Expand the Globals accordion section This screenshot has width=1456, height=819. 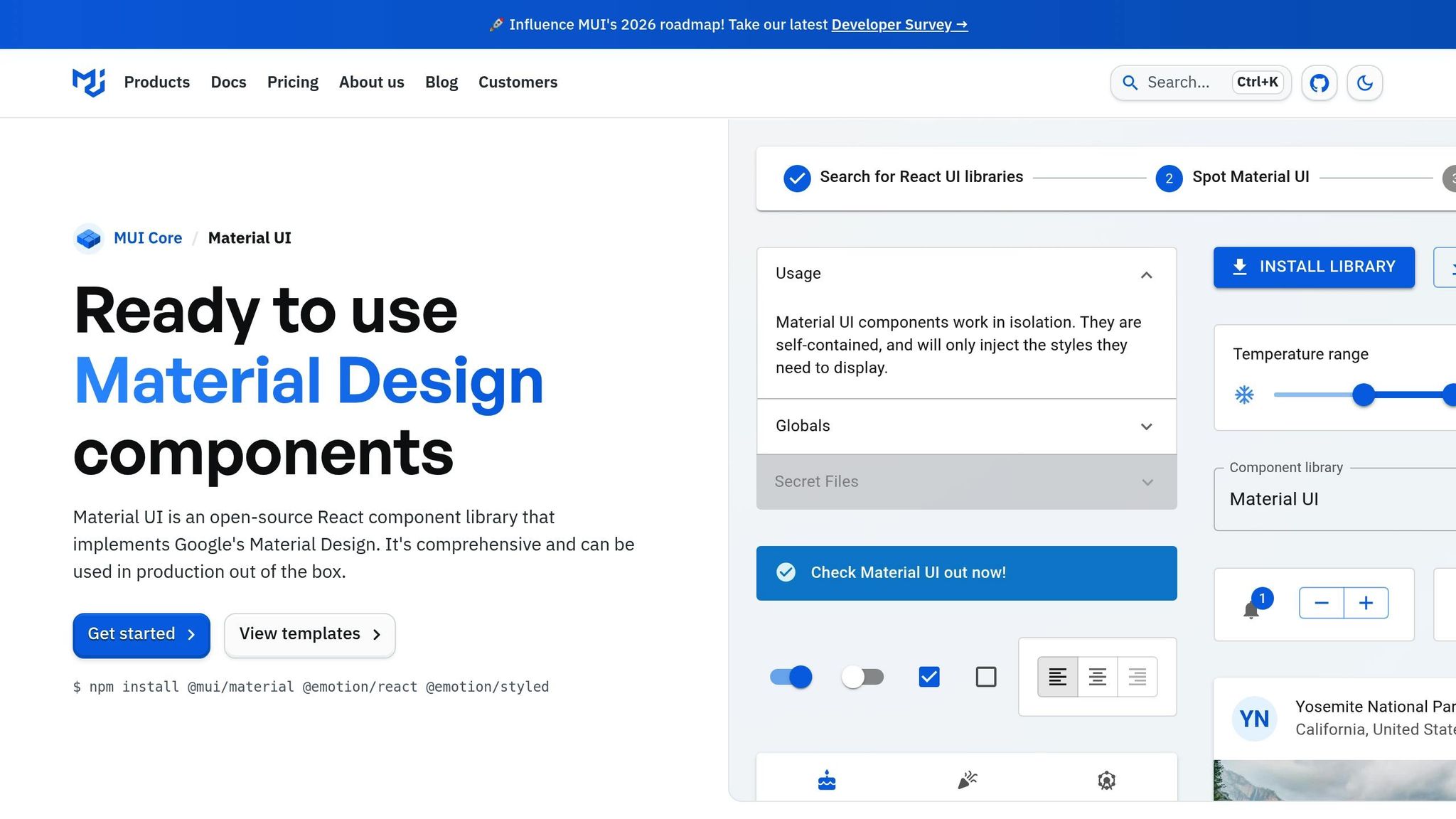pyautogui.click(x=966, y=427)
